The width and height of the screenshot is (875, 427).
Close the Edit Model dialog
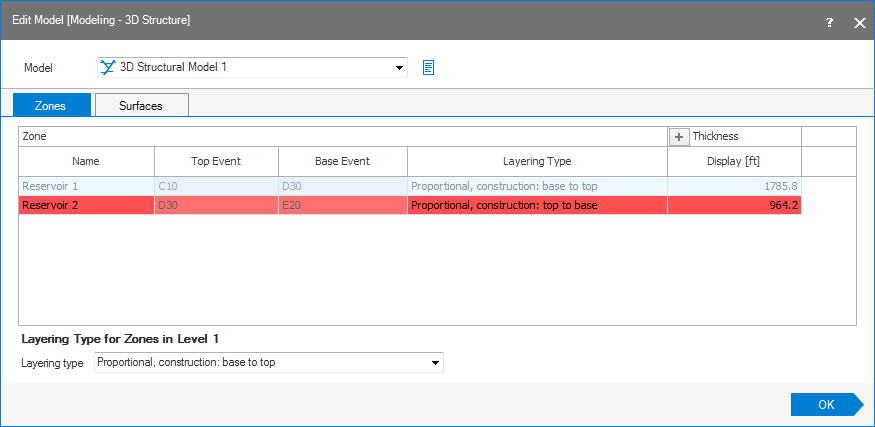pyautogui.click(x=859, y=22)
